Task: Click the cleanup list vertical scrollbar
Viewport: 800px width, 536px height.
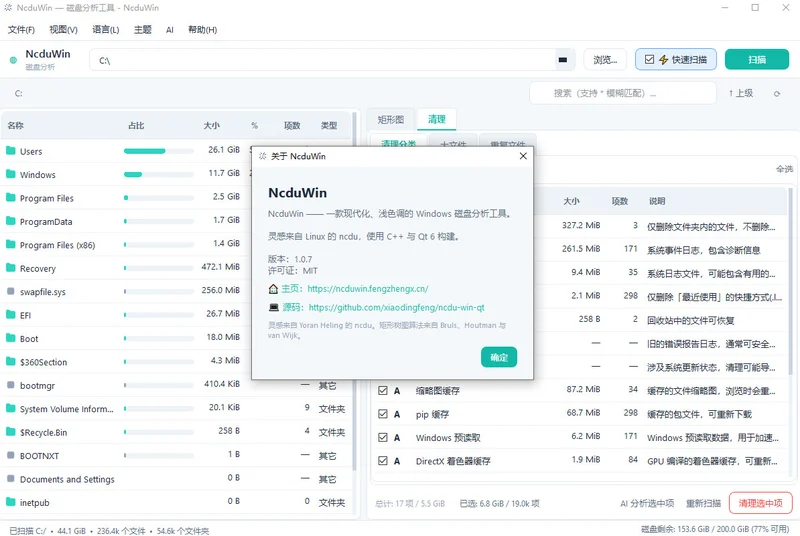Action: pos(790,282)
